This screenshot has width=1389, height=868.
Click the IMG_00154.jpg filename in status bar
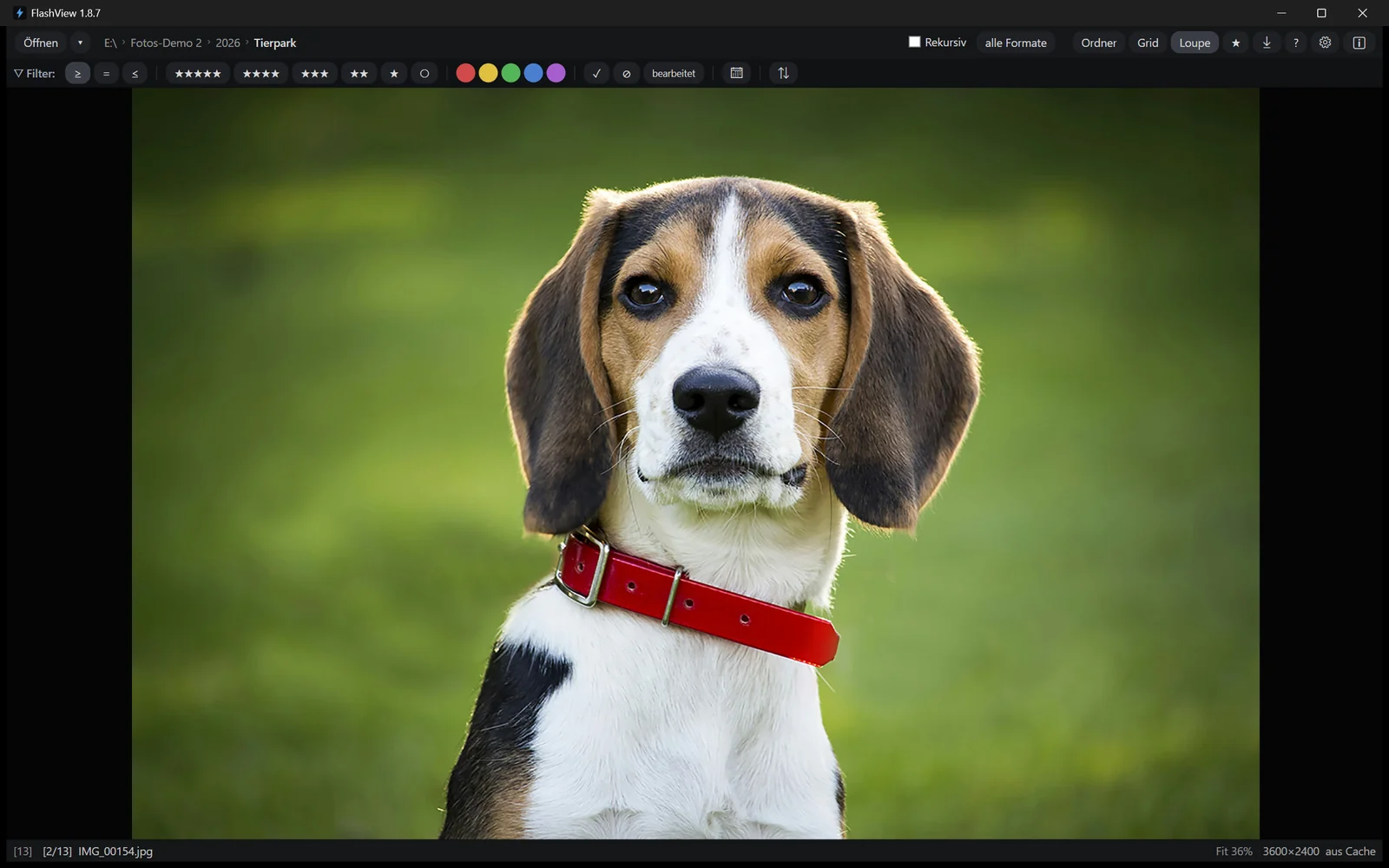115,852
